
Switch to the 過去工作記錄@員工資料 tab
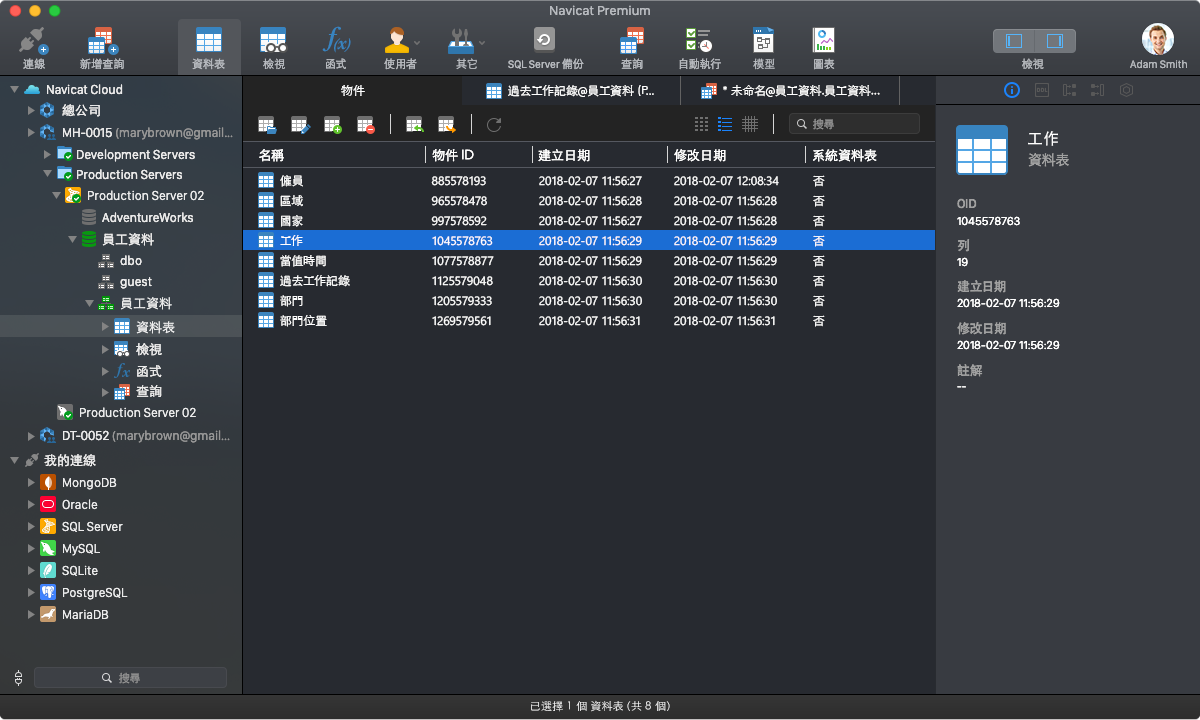[x=571, y=91]
